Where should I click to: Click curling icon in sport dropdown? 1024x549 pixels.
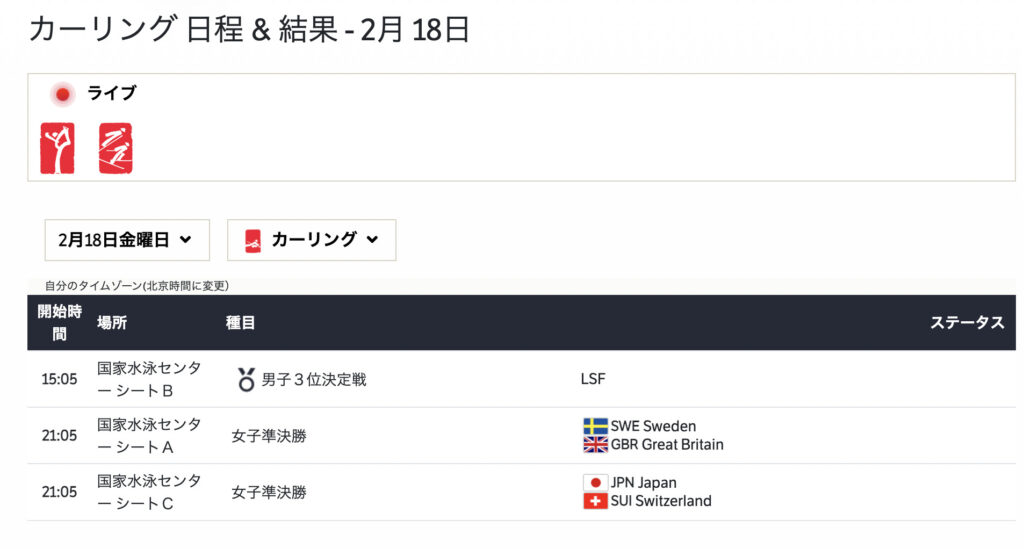(253, 240)
